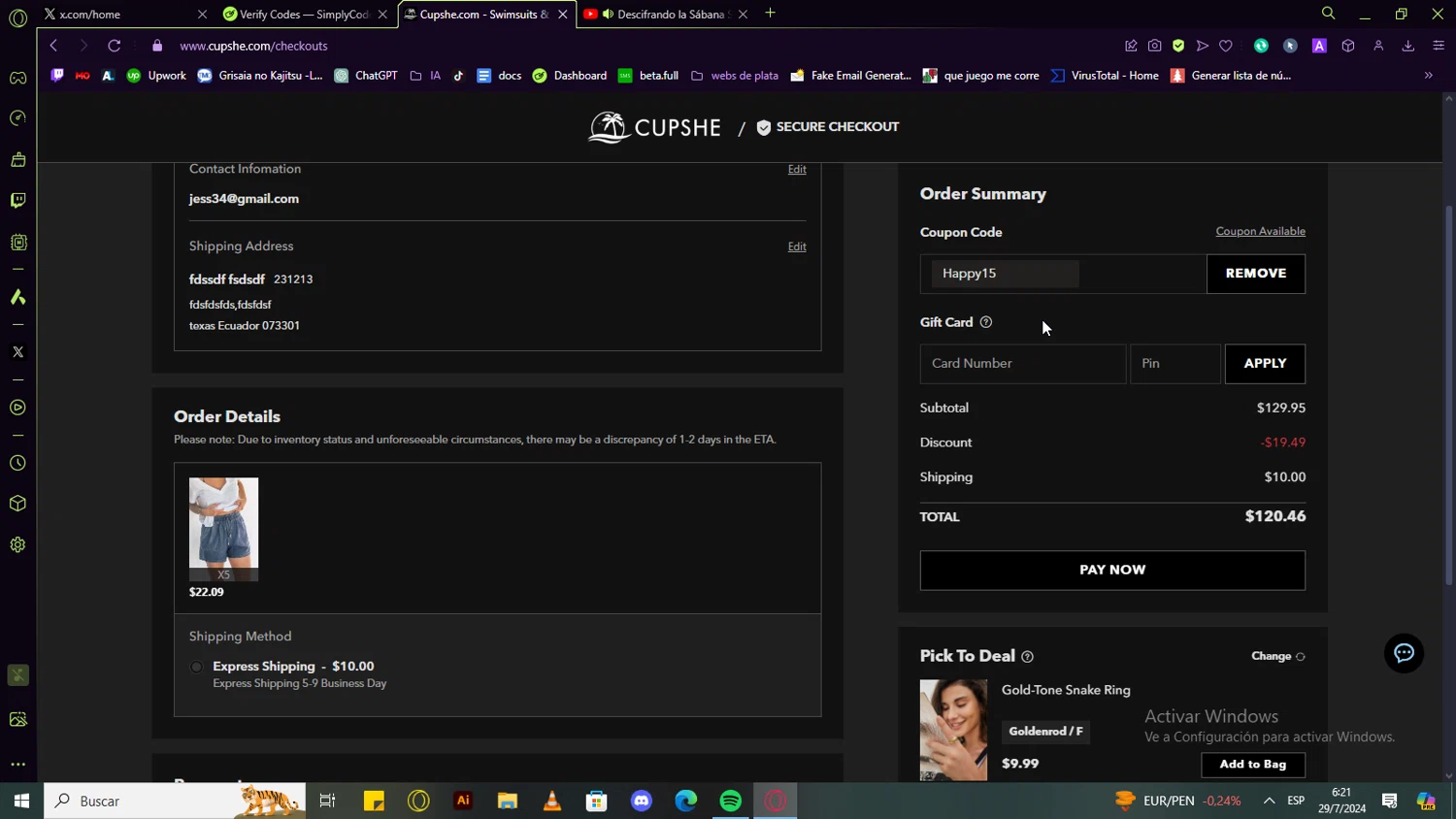Open the ChatGPT bookmark
This screenshot has width=1456, height=819.
366,76
